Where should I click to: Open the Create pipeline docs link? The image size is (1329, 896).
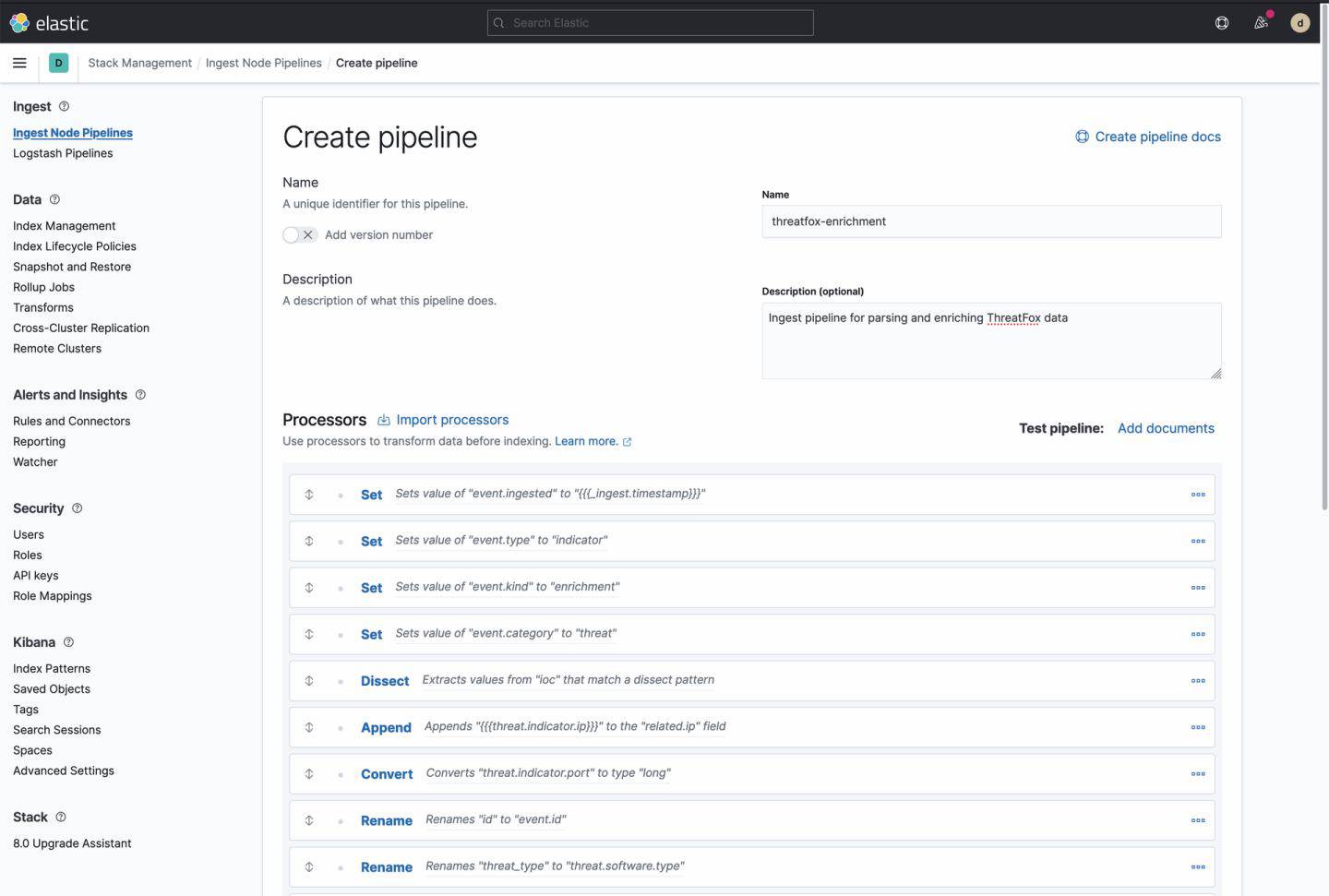tap(1157, 136)
